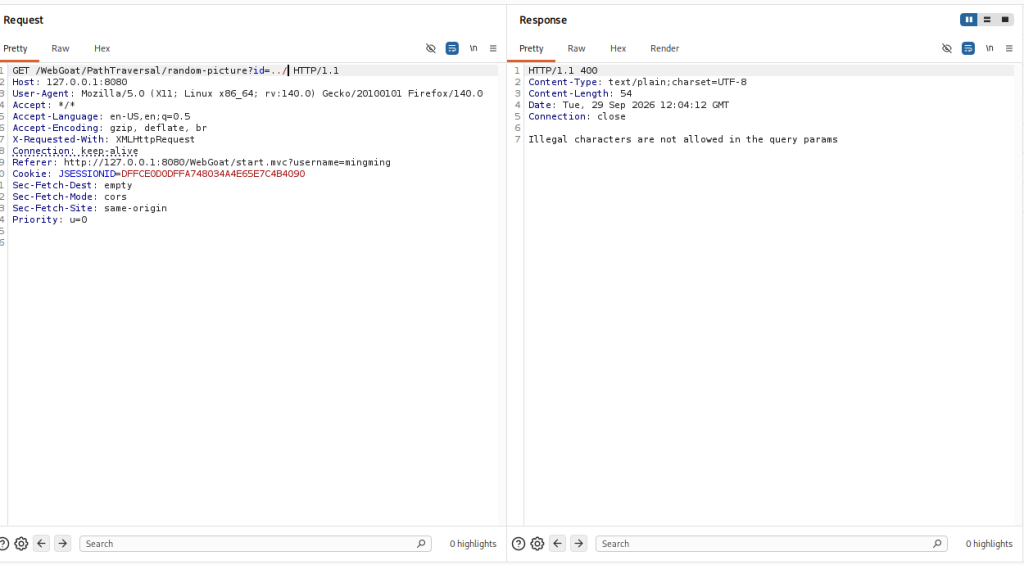The height and width of the screenshot is (565, 1024).
Task: Toggle show non-printable \n in Response
Action: click(x=989, y=48)
